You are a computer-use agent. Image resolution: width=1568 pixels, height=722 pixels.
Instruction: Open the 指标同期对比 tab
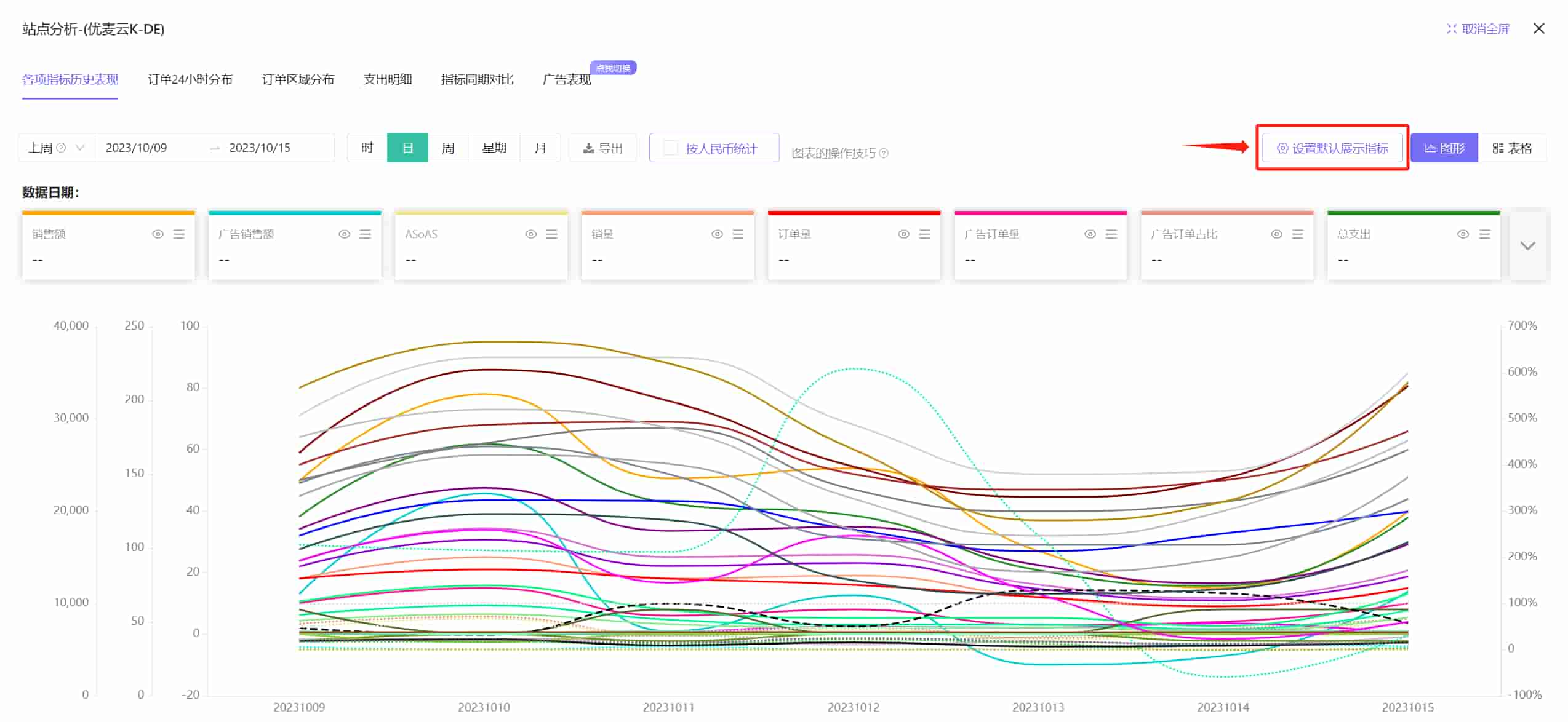pyautogui.click(x=477, y=79)
